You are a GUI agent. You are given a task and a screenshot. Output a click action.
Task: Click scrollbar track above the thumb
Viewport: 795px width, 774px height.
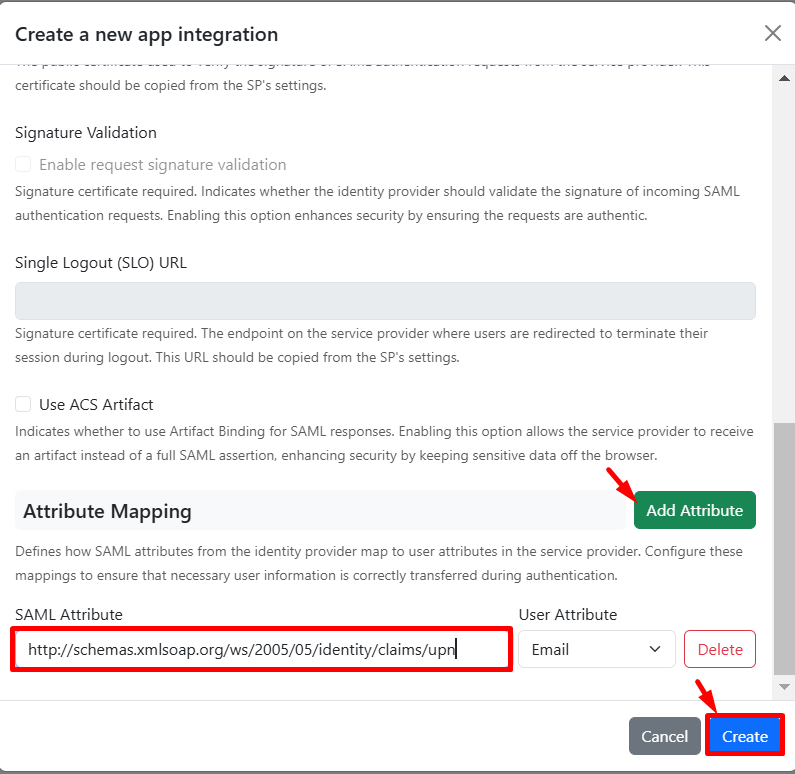click(x=784, y=250)
